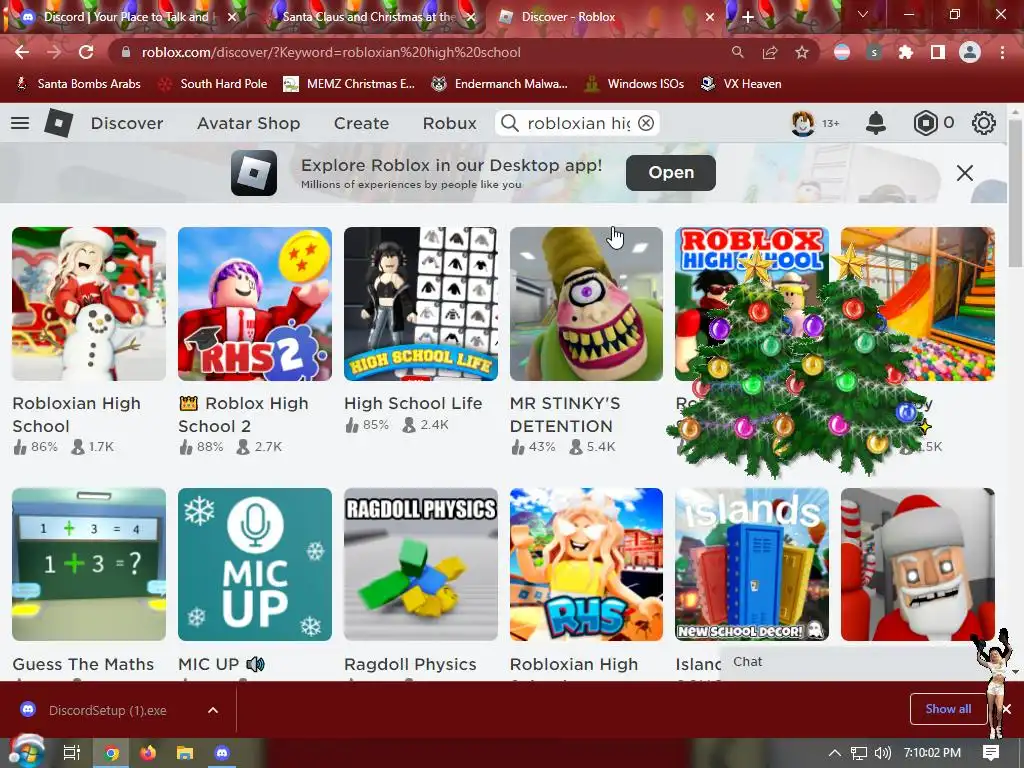
Task: Open Robloxian High School snowman thumbnail
Action: pyautogui.click(x=89, y=304)
